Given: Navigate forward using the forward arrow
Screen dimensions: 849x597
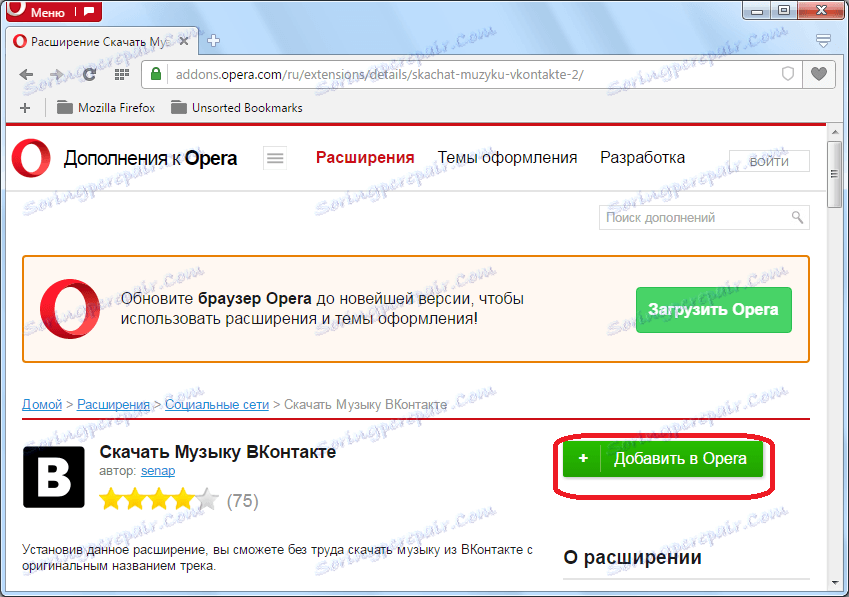Looking at the screenshot, I should point(57,74).
